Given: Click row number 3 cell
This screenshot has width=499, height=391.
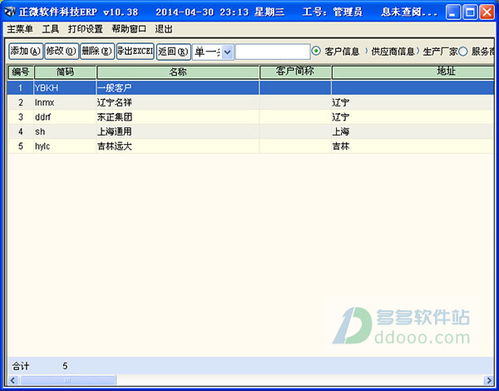Looking at the screenshot, I should (21, 117).
